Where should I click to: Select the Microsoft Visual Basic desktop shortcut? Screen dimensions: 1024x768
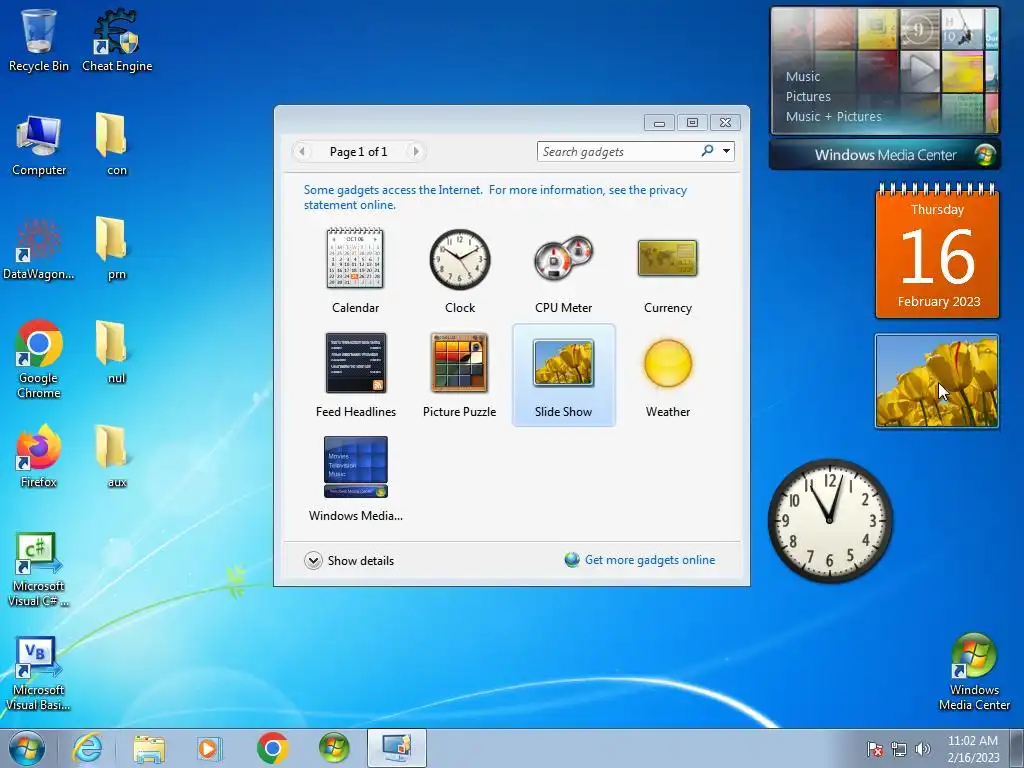pos(39,672)
